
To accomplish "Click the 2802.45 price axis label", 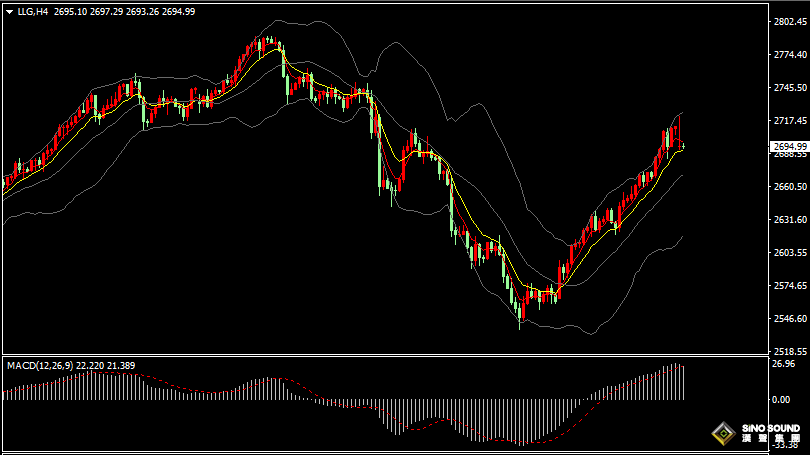I will (x=789, y=22).
